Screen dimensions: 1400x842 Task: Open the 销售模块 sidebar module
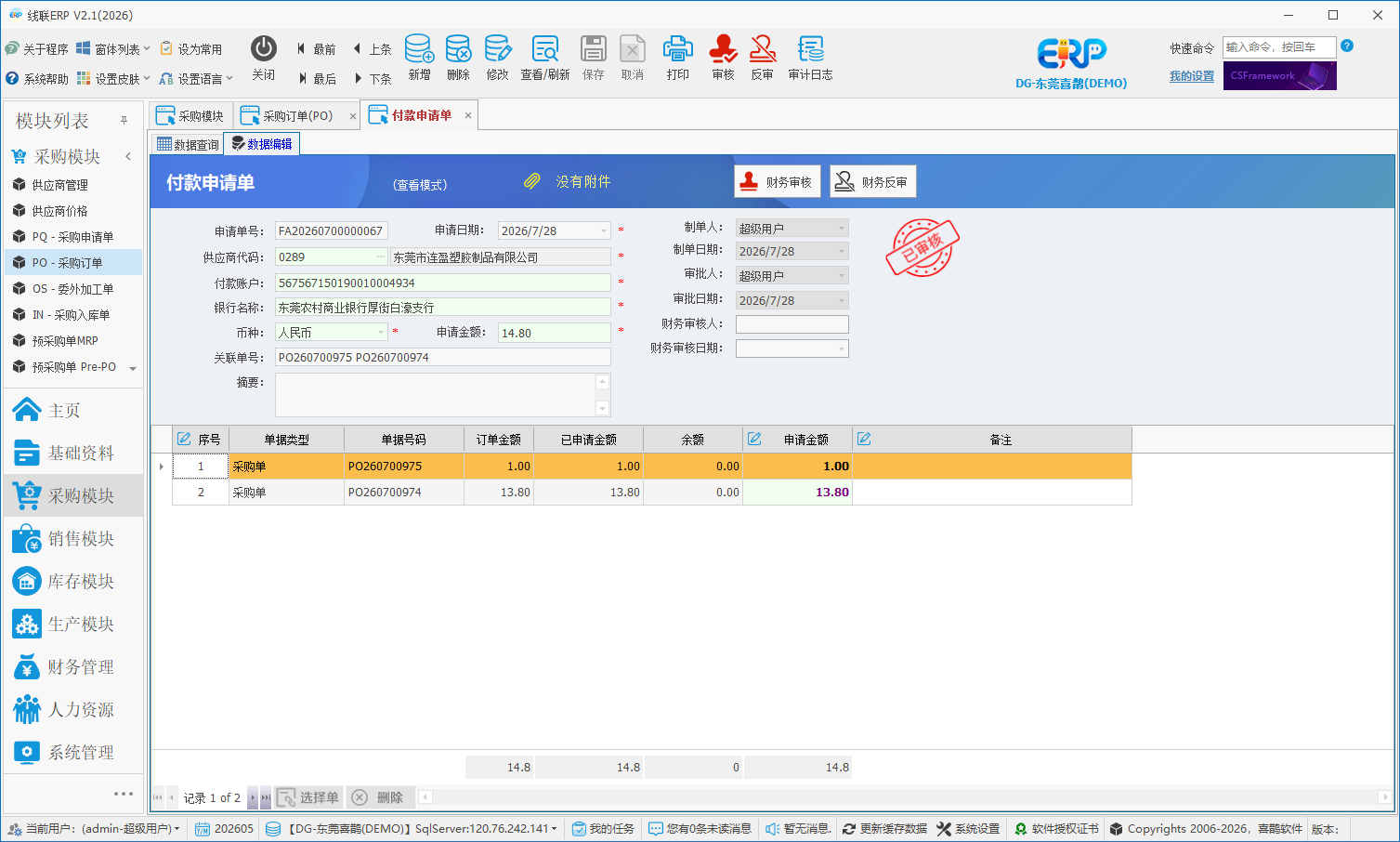coord(74,538)
